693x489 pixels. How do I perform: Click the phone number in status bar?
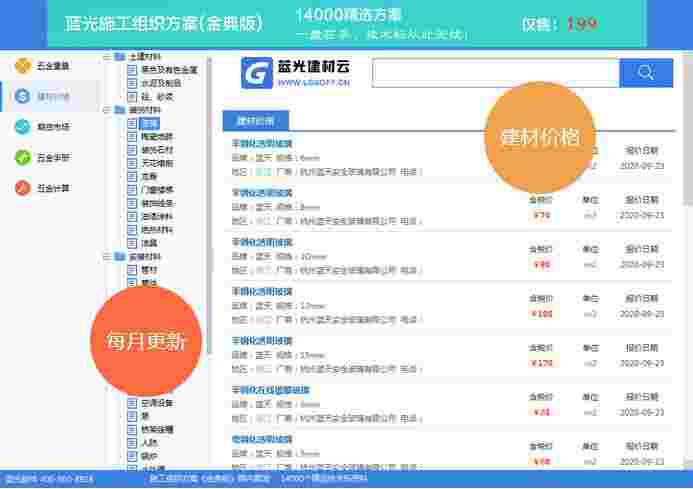pos(49,479)
